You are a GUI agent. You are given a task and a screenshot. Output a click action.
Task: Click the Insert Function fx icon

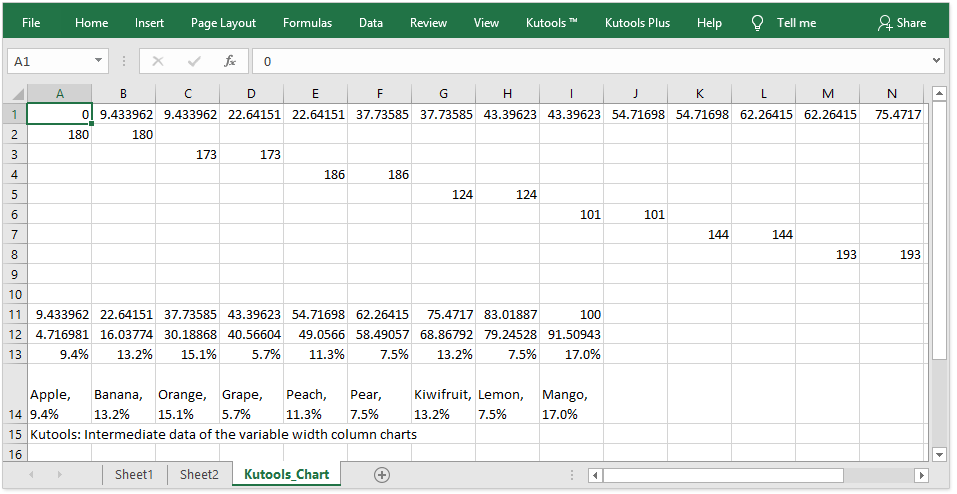click(x=229, y=61)
